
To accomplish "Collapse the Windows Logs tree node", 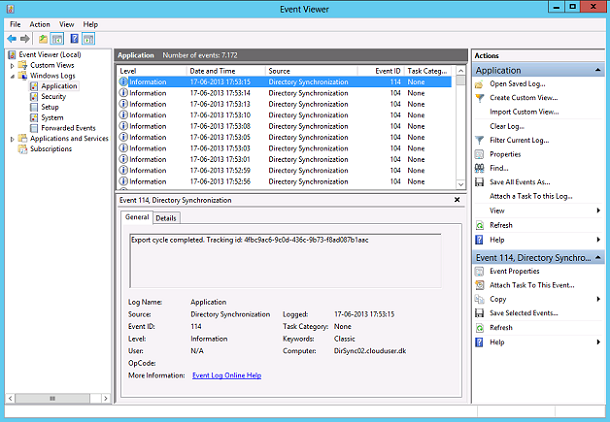I will 12,76.
